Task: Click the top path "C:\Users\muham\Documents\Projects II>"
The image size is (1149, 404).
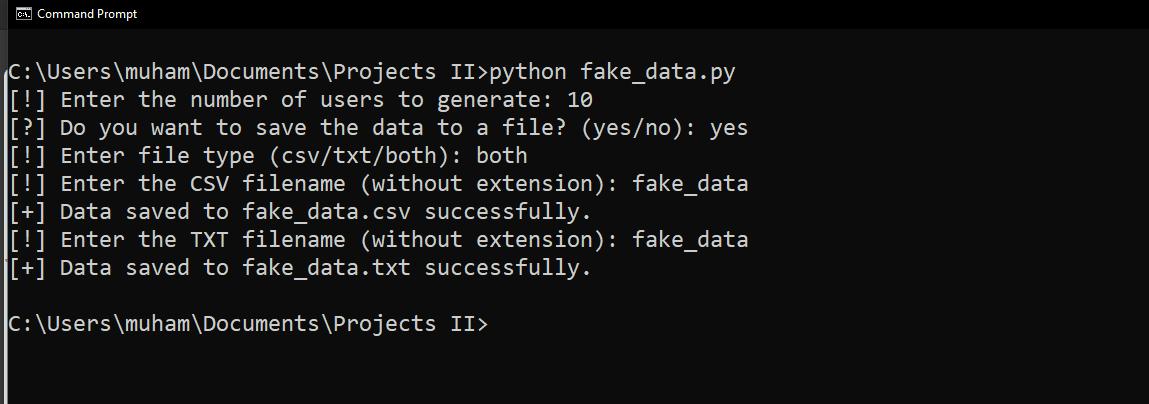Action: click(x=246, y=72)
